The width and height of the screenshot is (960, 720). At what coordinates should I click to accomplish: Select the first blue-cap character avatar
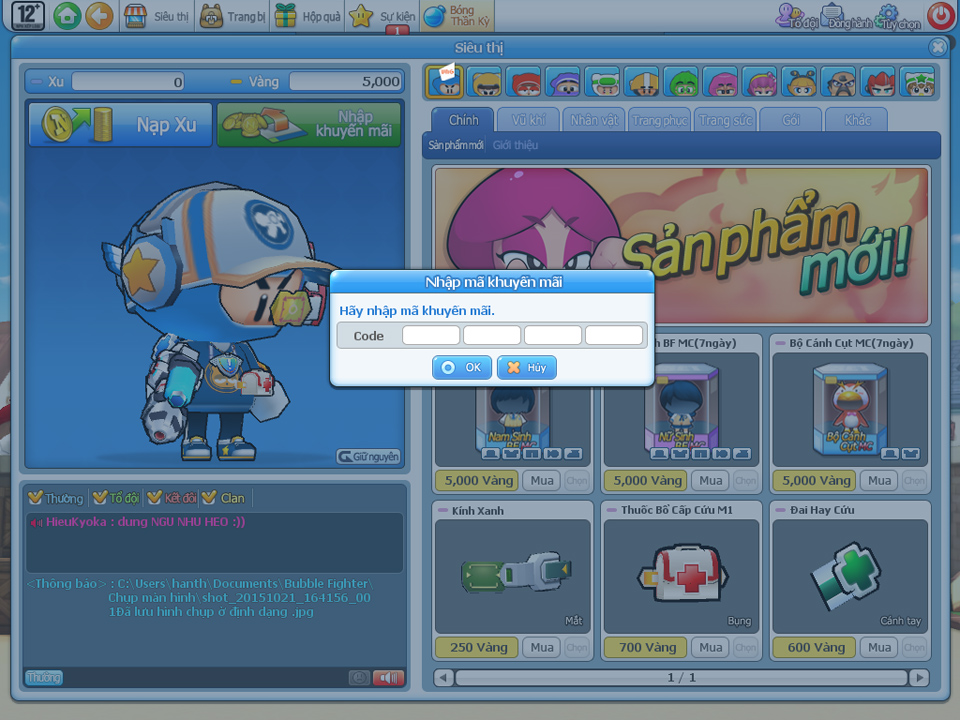pos(444,82)
